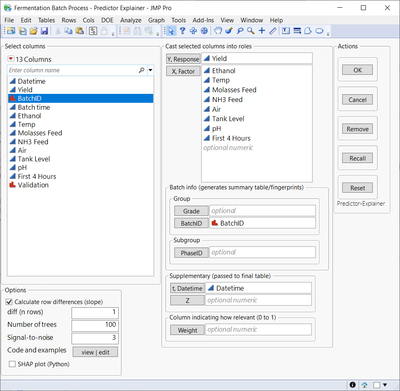Select the question mark help tool
400x391 pixels.
pos(182,31)
